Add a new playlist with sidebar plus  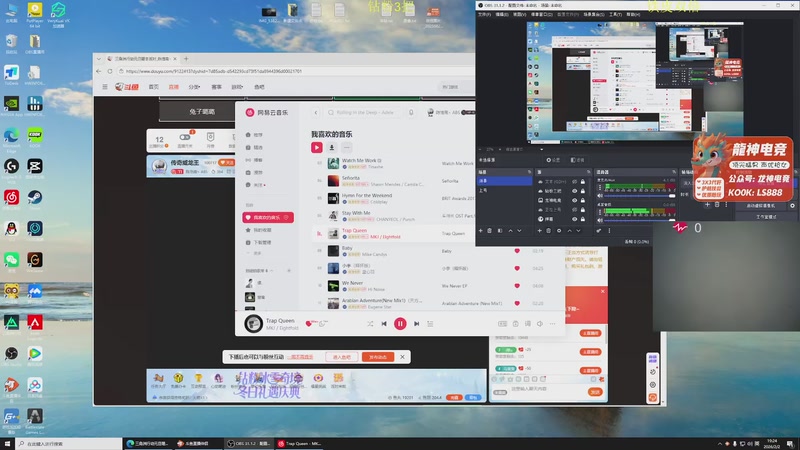click(289, 270)
